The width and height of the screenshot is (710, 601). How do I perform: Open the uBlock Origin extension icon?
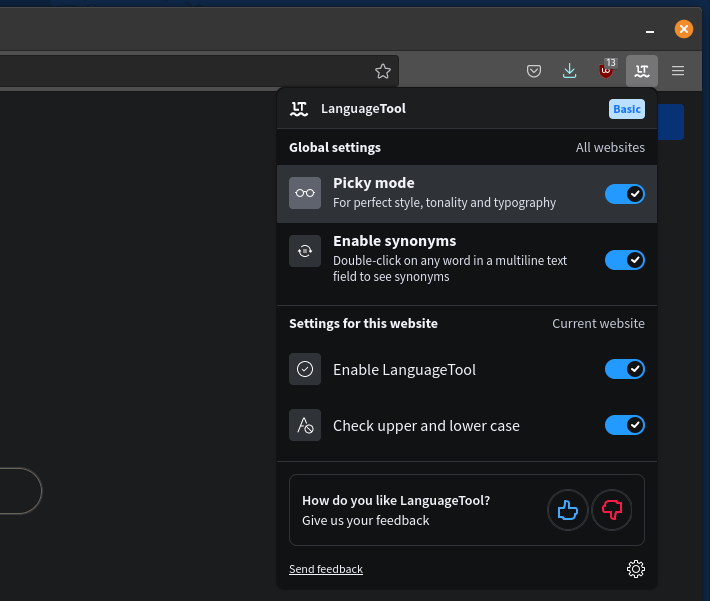pyautogui.click(x=606, y=71)
